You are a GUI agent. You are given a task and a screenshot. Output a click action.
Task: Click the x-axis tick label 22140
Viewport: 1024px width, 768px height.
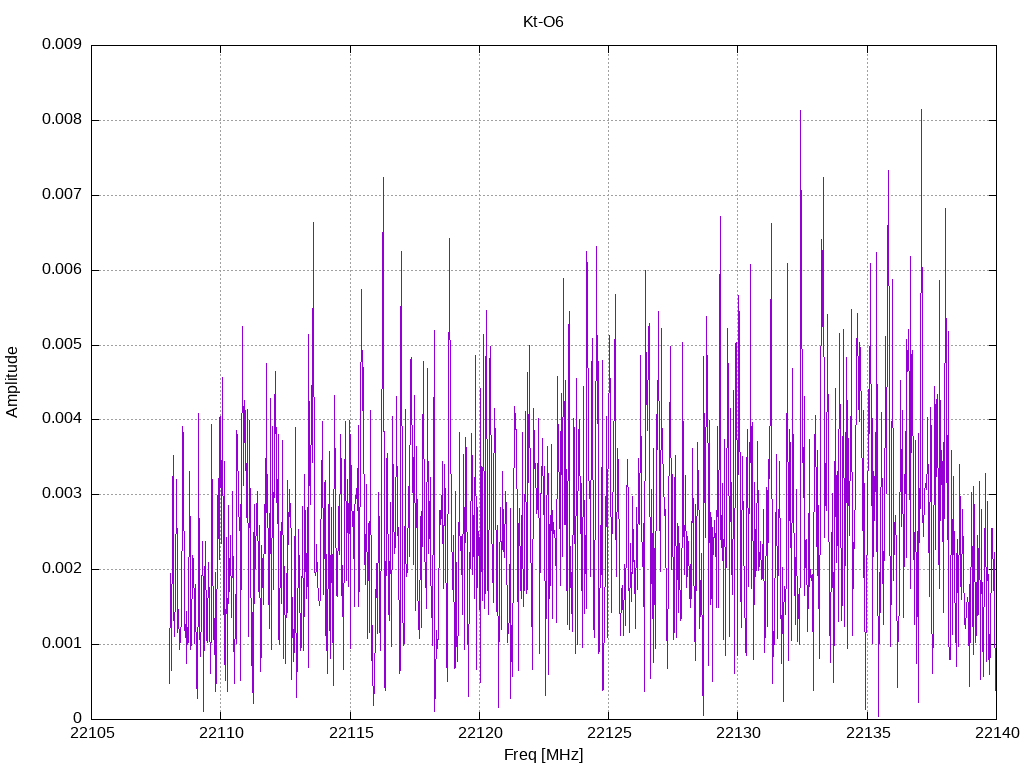pyautogui.click(x=997, y=733)
